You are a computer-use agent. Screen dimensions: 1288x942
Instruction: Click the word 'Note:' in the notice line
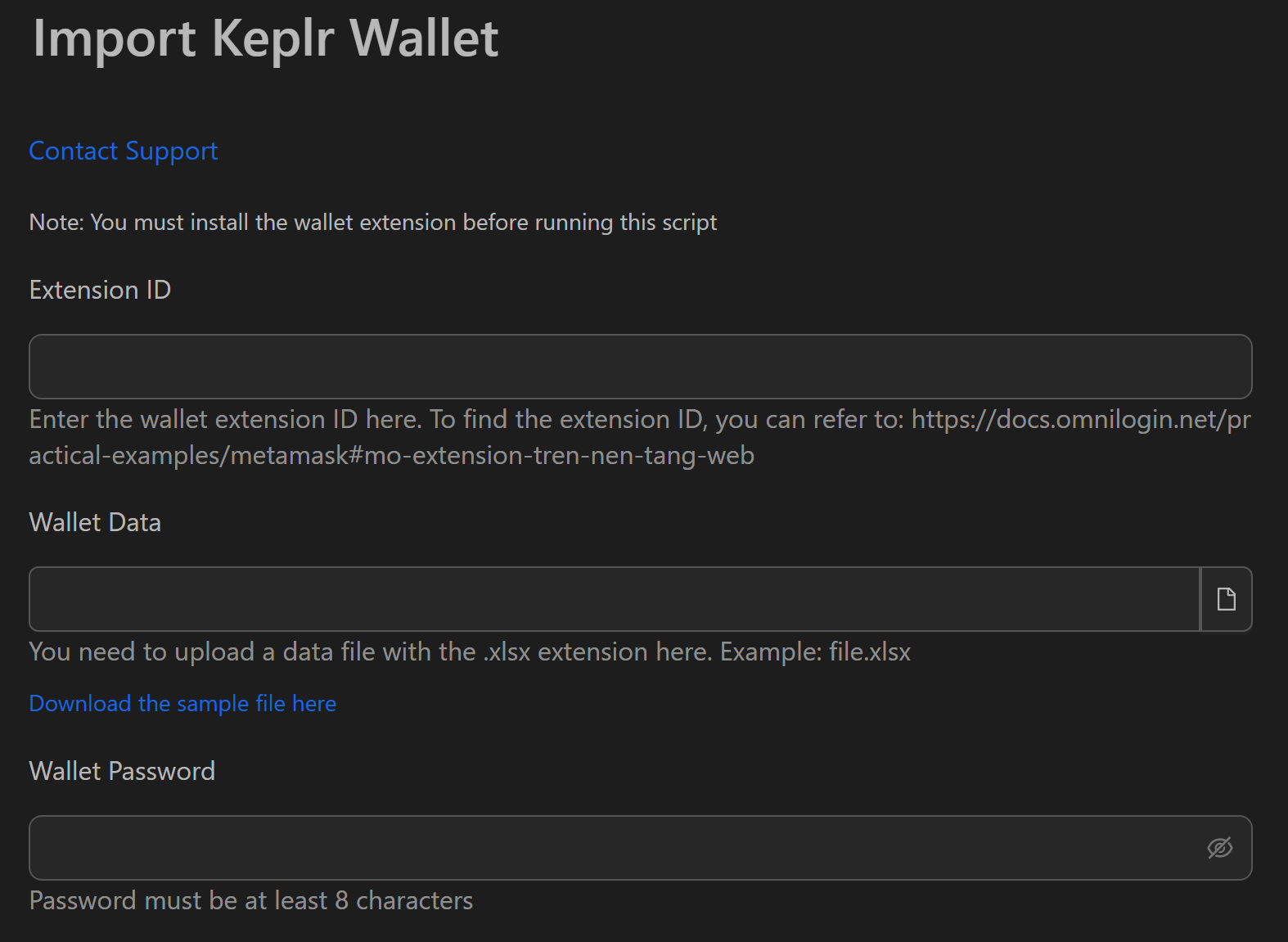tap(56, 223)
